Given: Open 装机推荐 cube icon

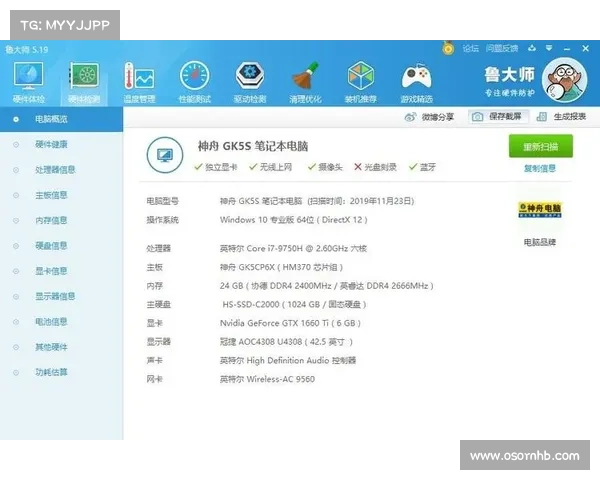Looking at the screenshot, I should [x=360, y=82].
